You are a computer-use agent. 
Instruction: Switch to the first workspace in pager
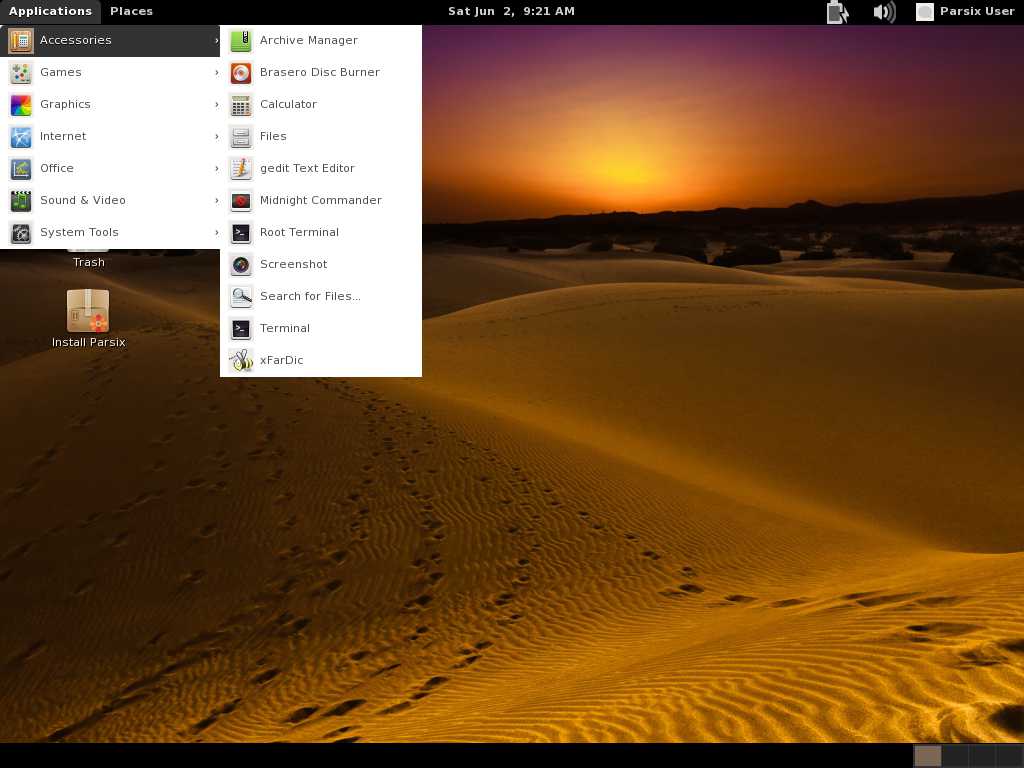point(928,756)
